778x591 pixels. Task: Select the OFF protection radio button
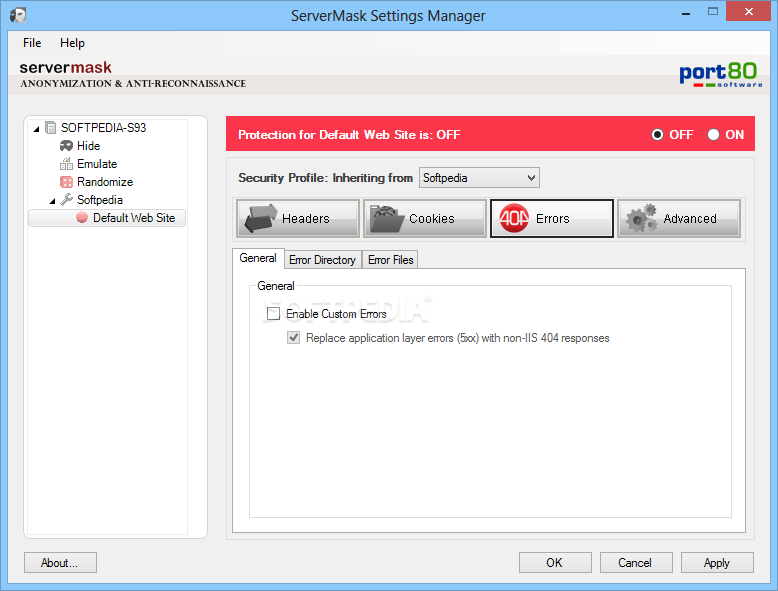[657, 134]
